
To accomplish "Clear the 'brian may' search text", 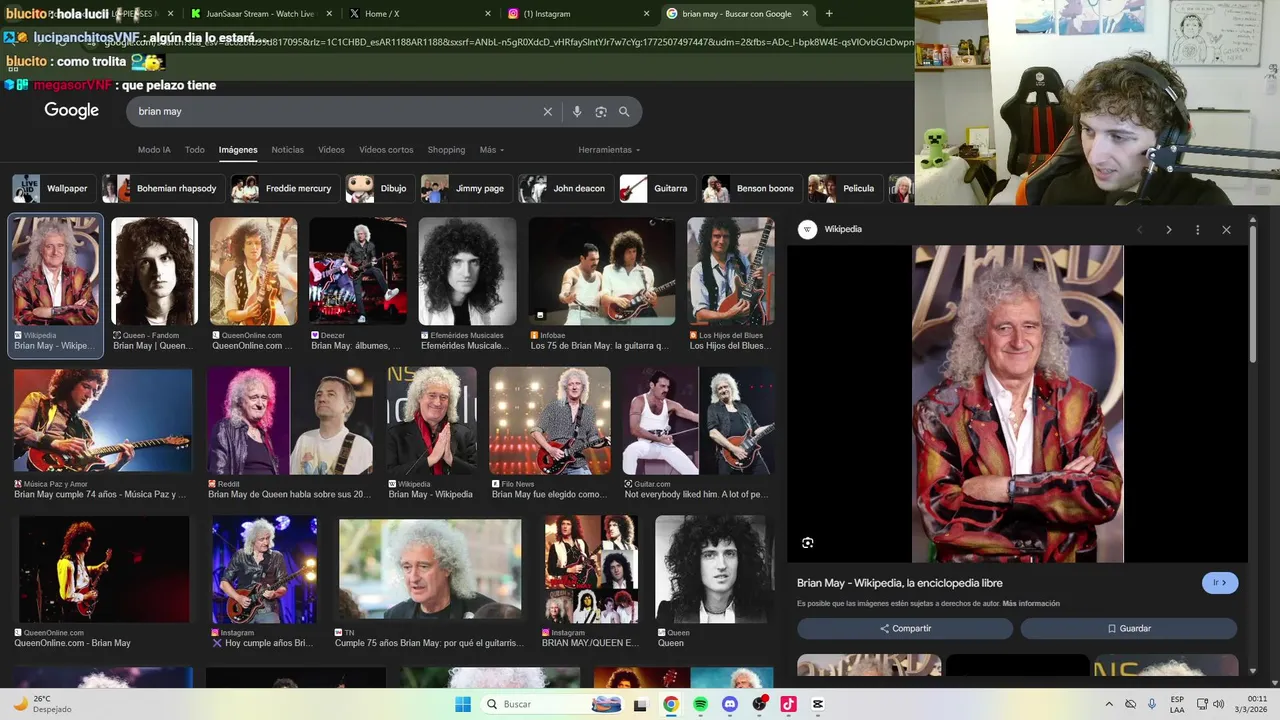I will 547,112.
